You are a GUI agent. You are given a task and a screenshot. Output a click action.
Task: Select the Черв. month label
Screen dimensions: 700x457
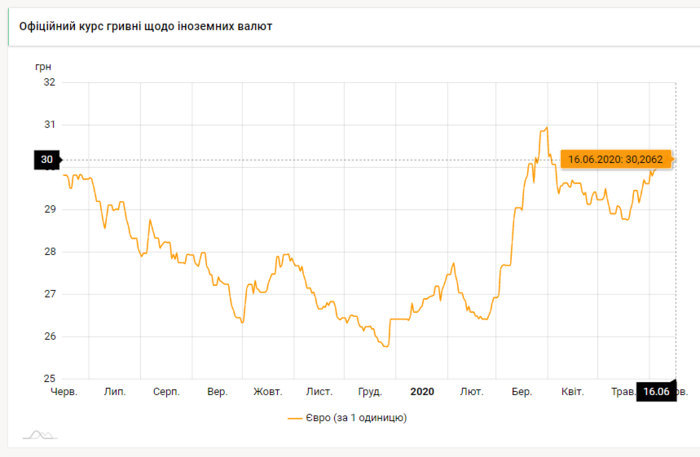tap(64, 392)
